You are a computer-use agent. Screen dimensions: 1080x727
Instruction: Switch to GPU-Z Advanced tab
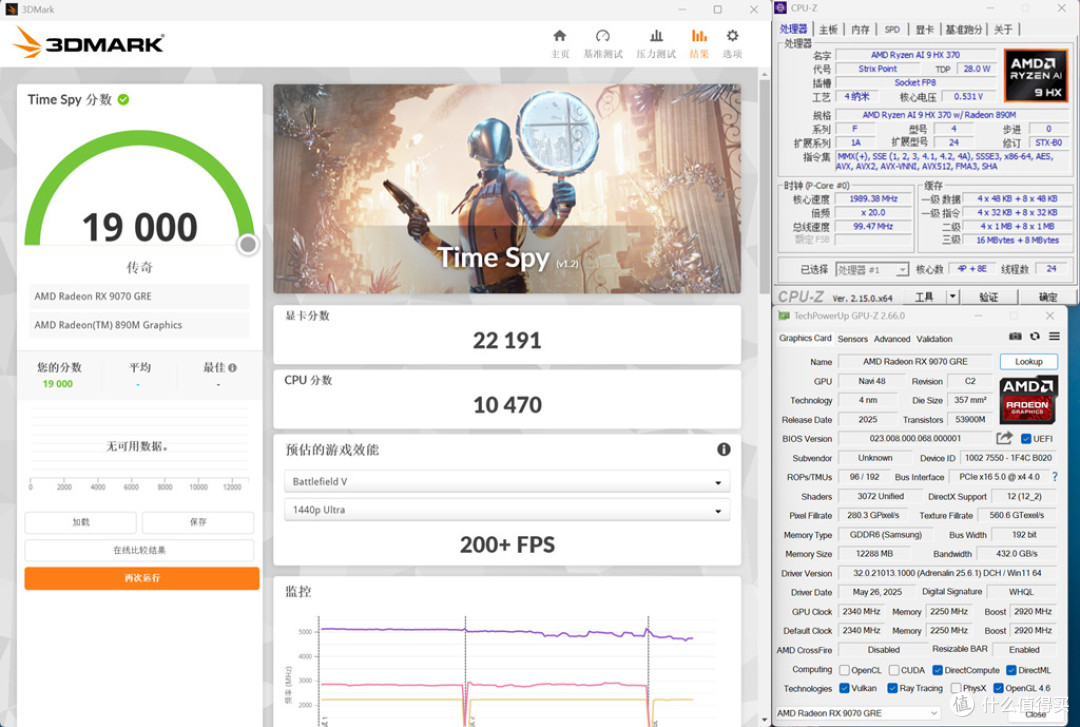tap(892, 339)
